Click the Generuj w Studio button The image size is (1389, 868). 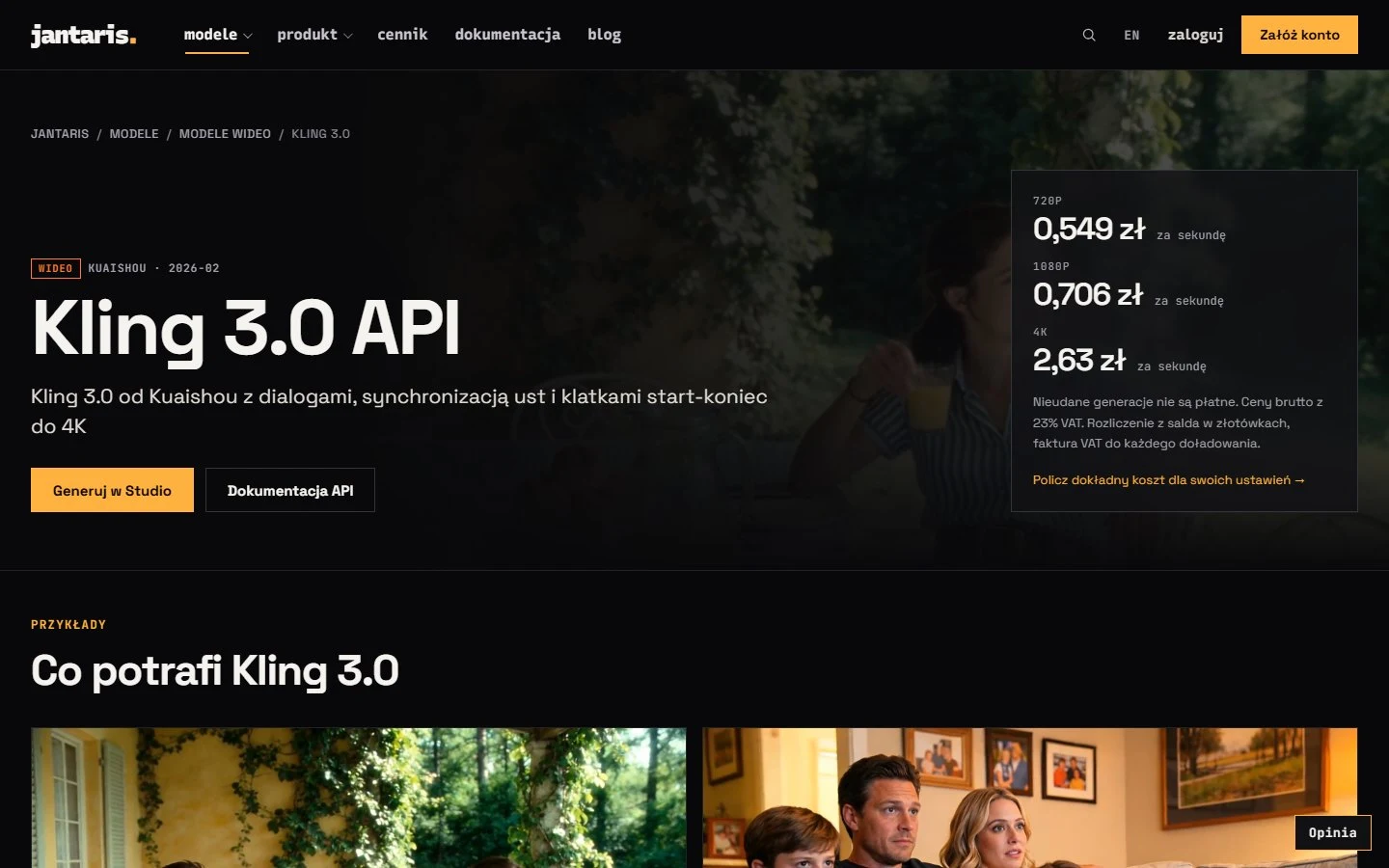(112, 490)
